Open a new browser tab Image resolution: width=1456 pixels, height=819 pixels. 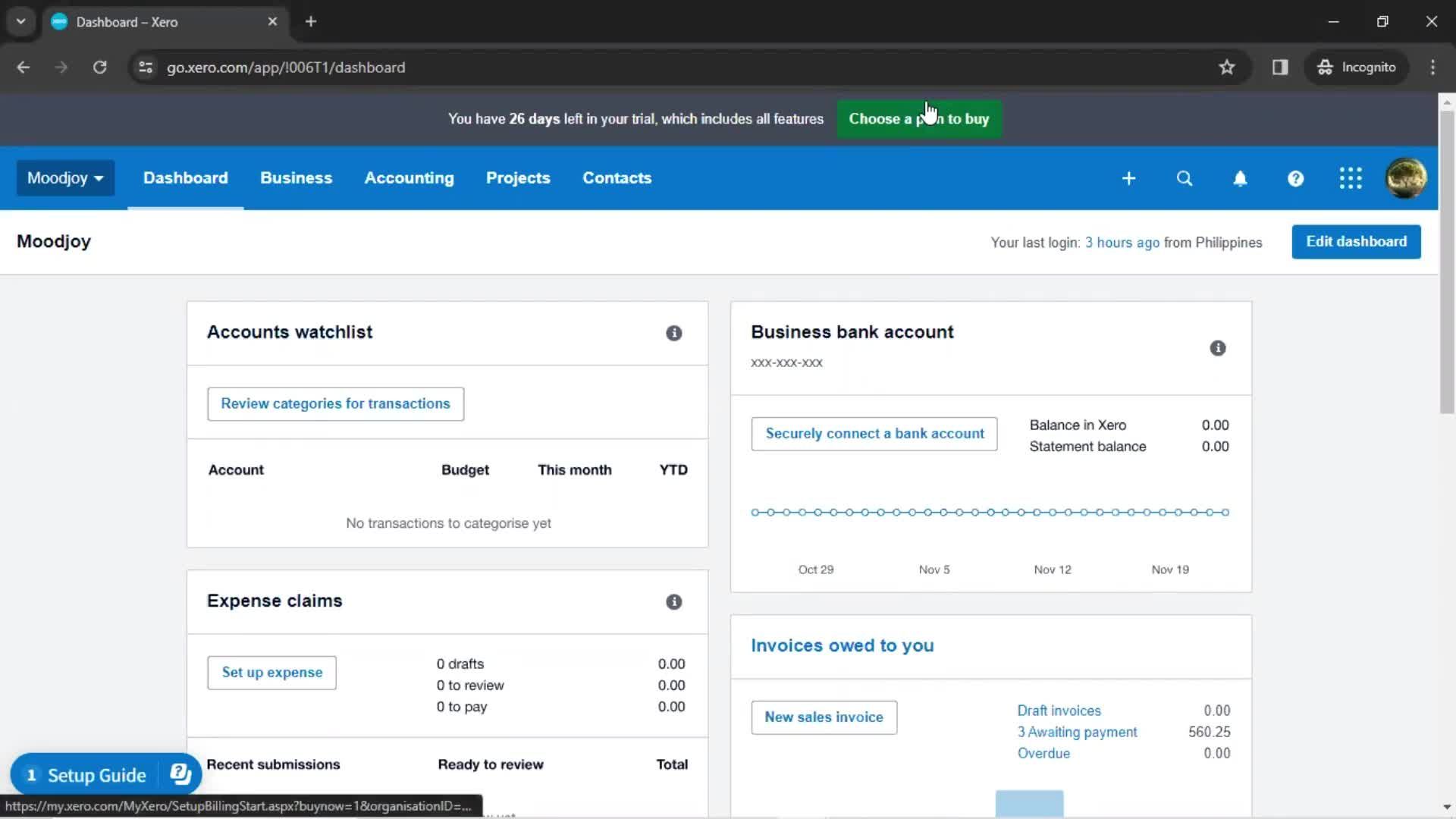[x=311, y=21]
